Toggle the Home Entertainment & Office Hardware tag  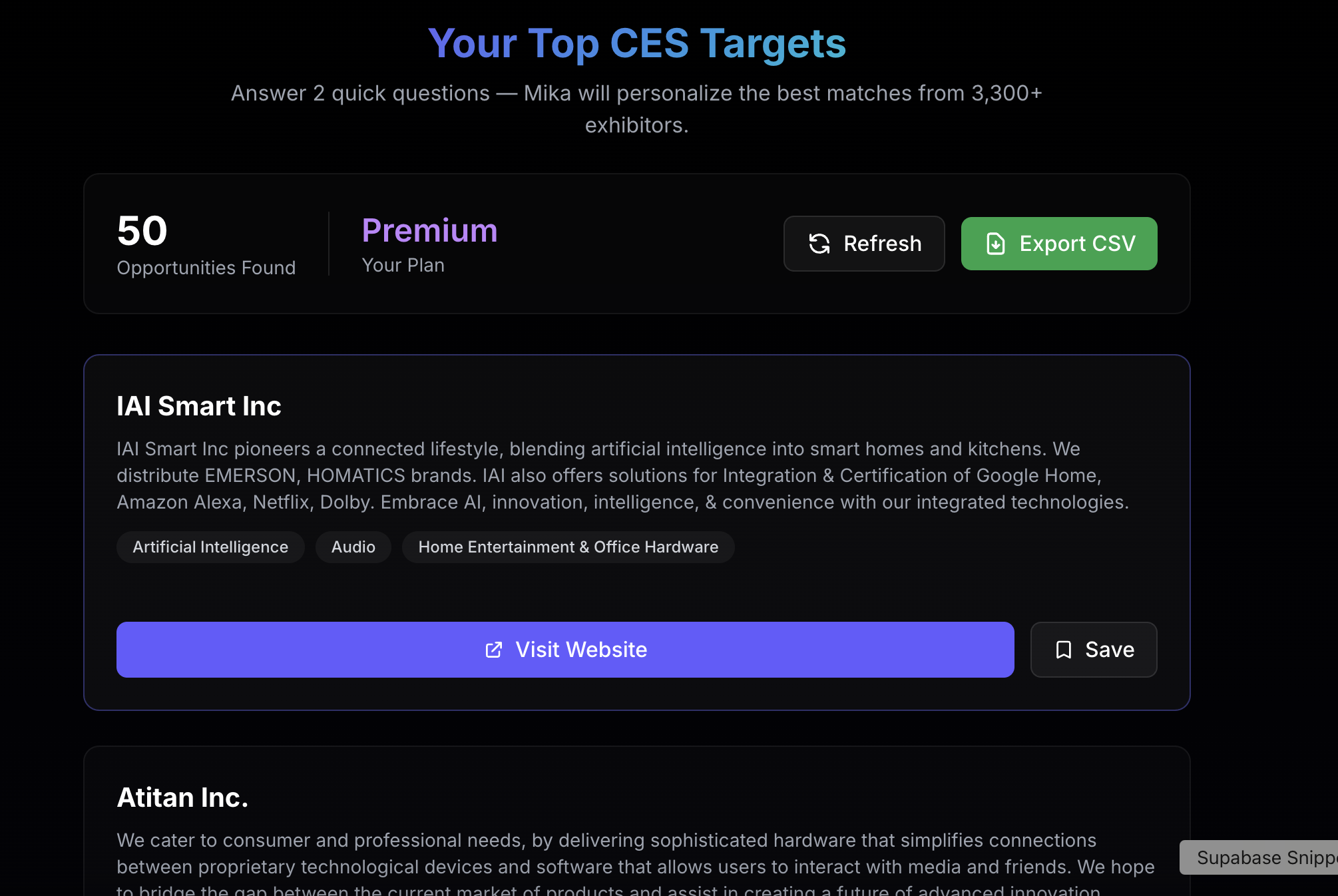pos(568,547)
